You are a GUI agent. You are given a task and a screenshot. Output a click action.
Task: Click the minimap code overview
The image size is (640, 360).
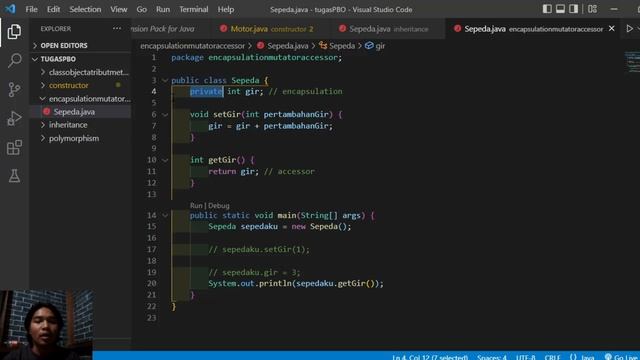pos(632,62)
